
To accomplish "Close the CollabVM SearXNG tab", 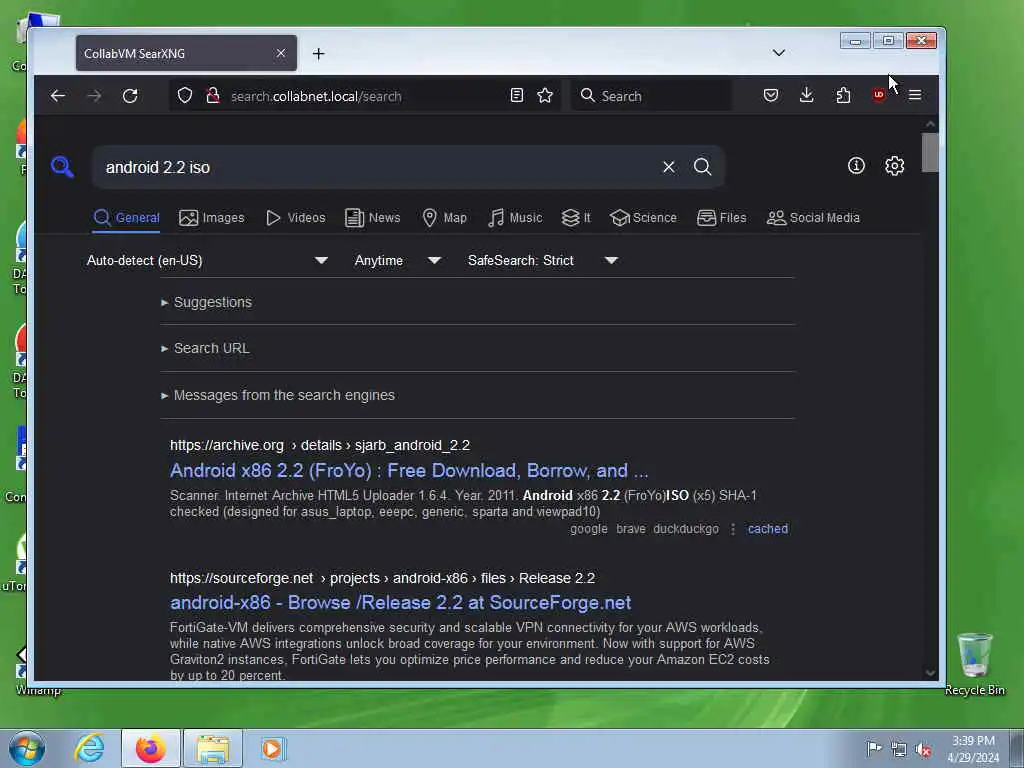I will coord(281,53).
